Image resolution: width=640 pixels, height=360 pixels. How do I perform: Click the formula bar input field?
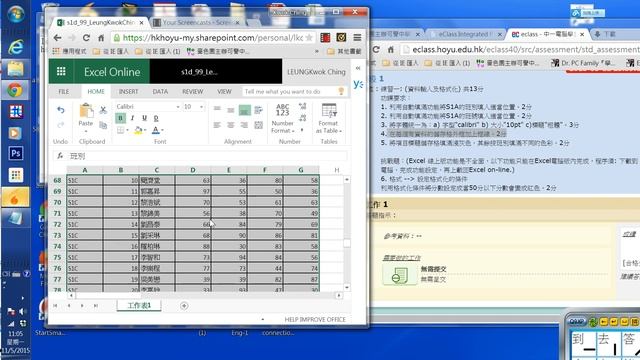point(208,156)
